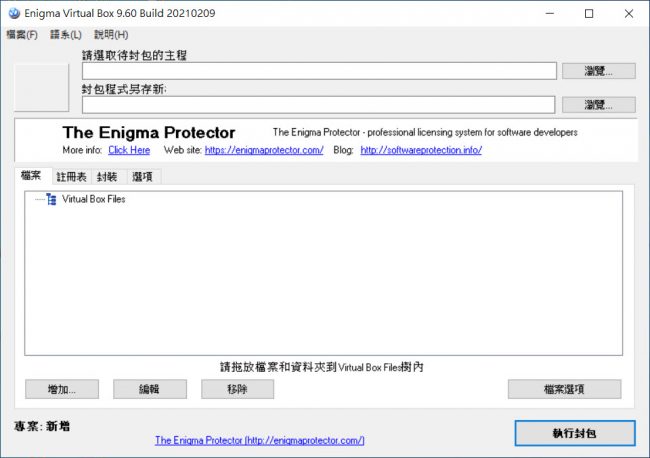Click the empty application icon preview box
650x458 pixels.
click(42, 87)
